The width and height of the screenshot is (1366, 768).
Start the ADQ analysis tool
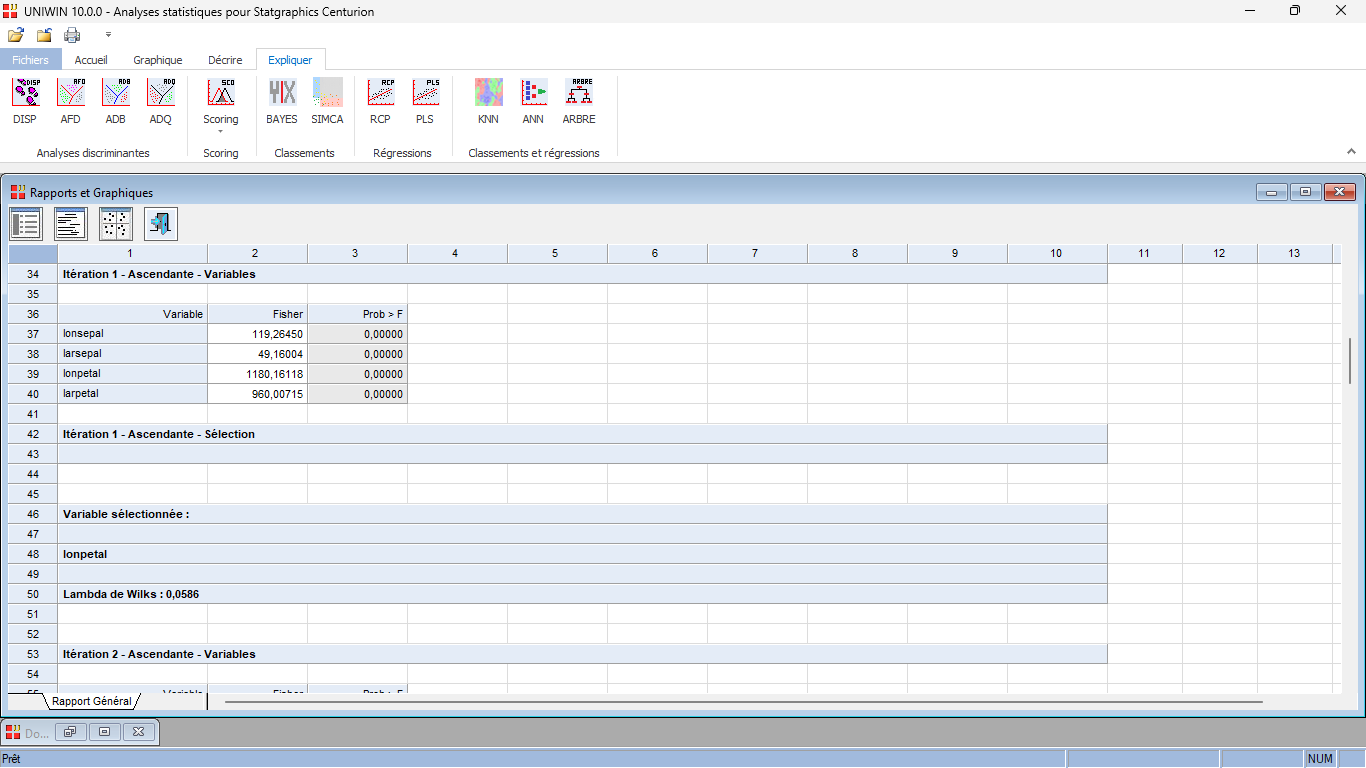pyautogui.click(x=161, y=102)
